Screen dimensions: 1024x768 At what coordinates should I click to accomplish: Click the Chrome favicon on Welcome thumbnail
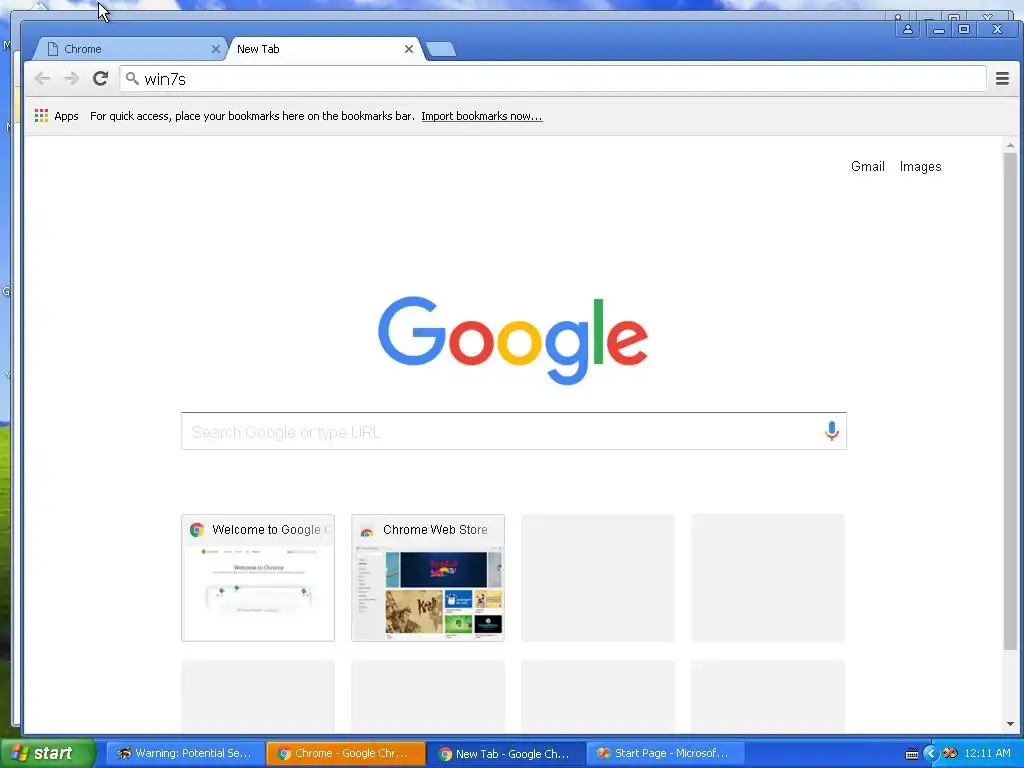click(x=197, y=530)
